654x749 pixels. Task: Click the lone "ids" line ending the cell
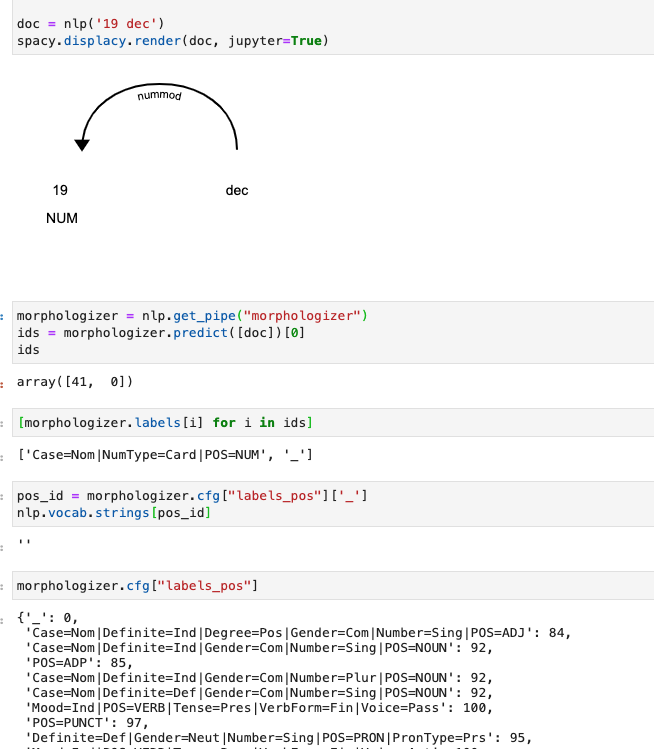coord(28,350)
